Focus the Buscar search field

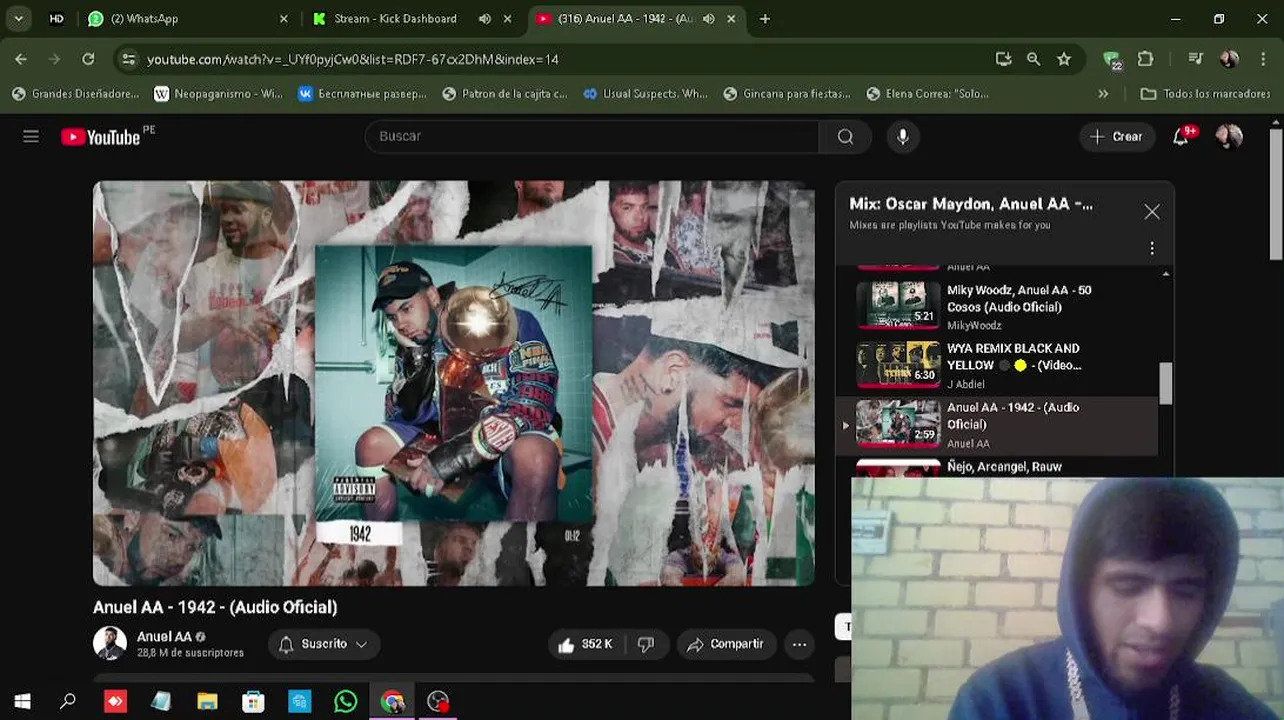(592, 137)
